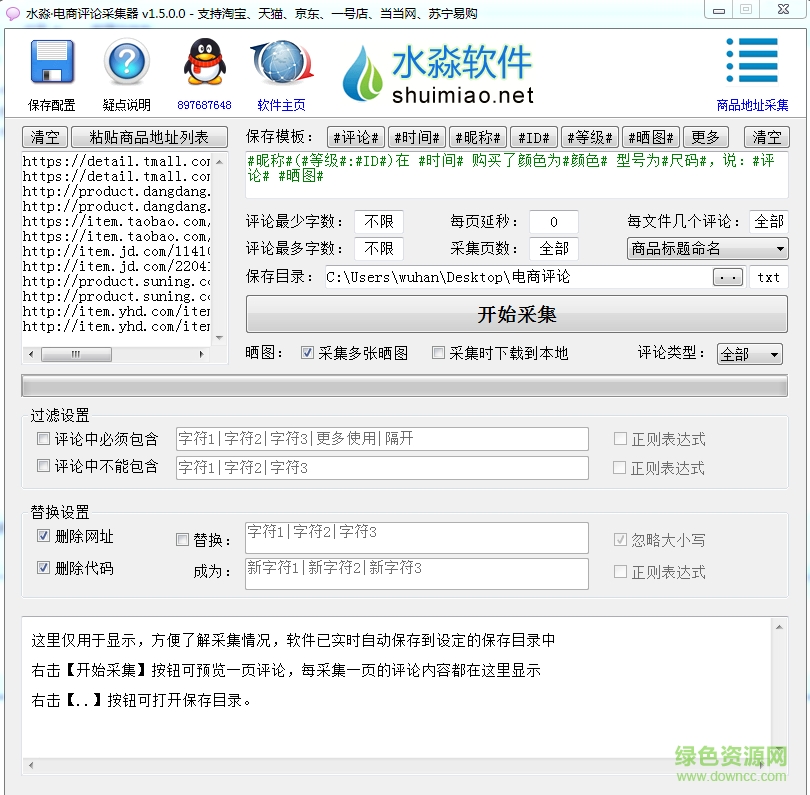Enable 采集时下载到本地 option
The image size is (810, 795).
pos(436,353)
